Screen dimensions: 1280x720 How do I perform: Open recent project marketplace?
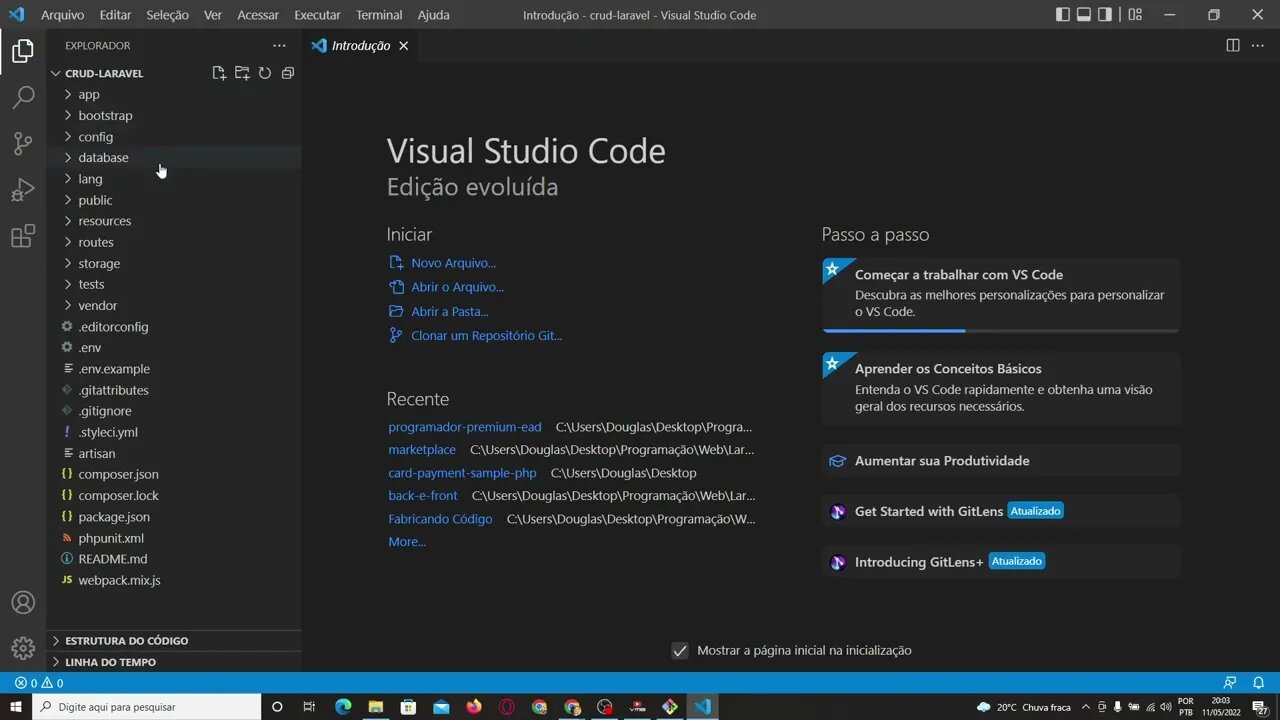click(x=422, y=450)
